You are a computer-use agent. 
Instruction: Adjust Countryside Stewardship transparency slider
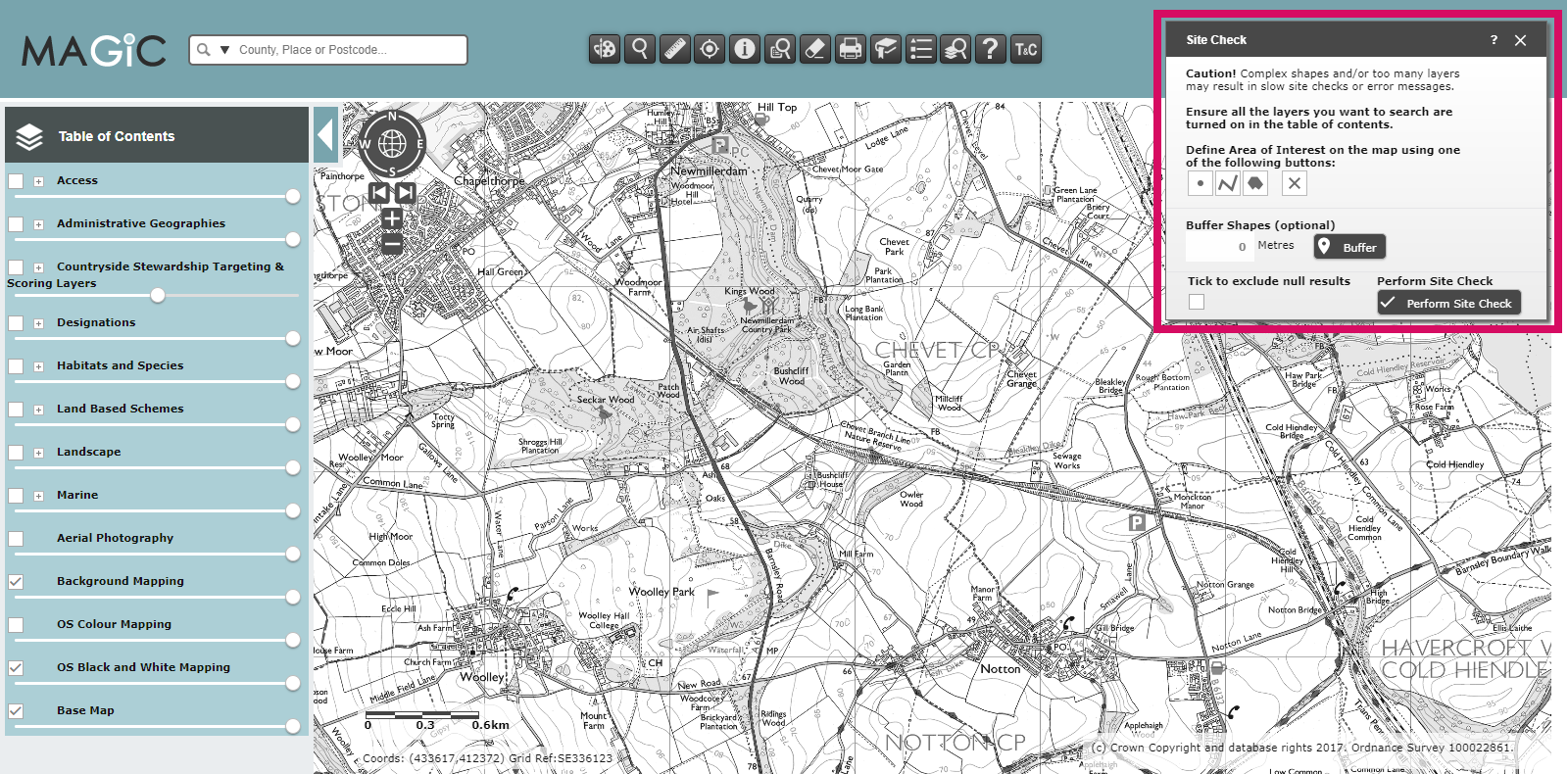pos(158,296)
